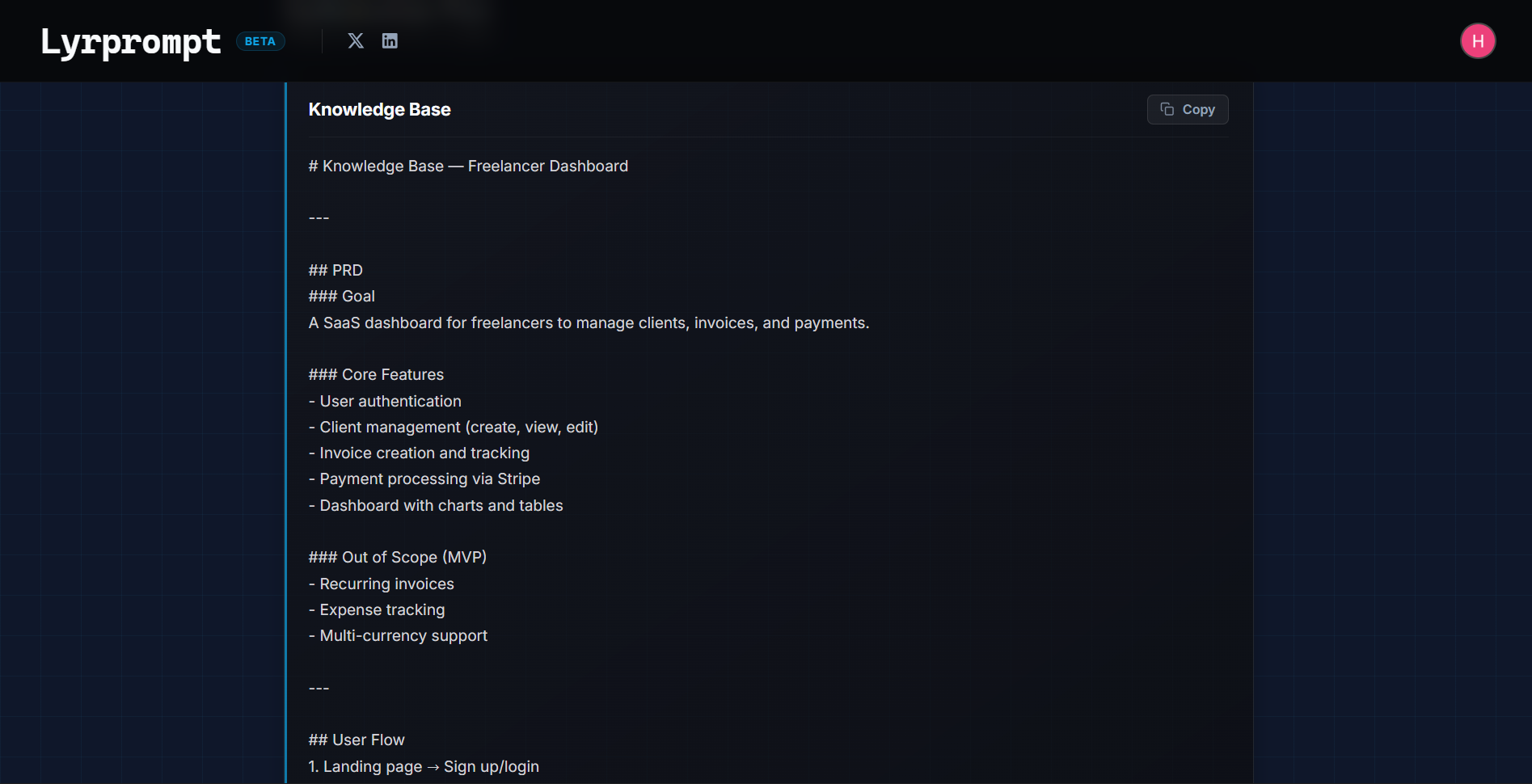
Task: Click the Recurring invoices bullet item
Action: point(382,583)
